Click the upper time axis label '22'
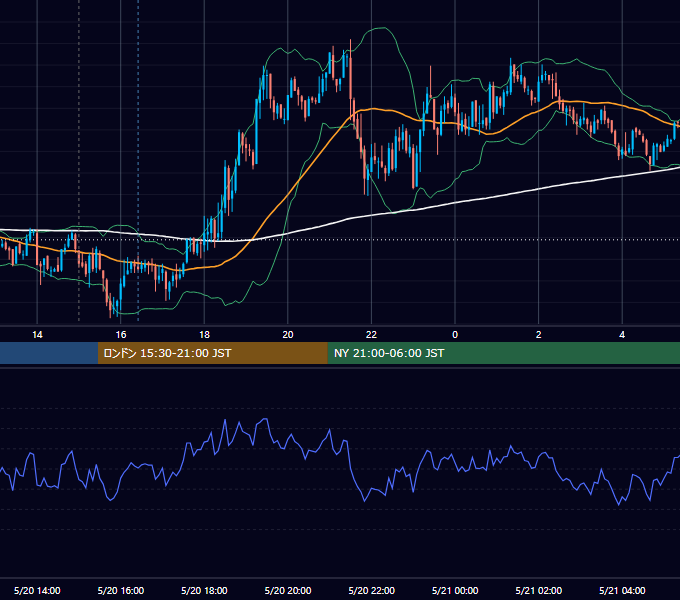The height and width of the screenshot is (600, 680). point(371,334)
